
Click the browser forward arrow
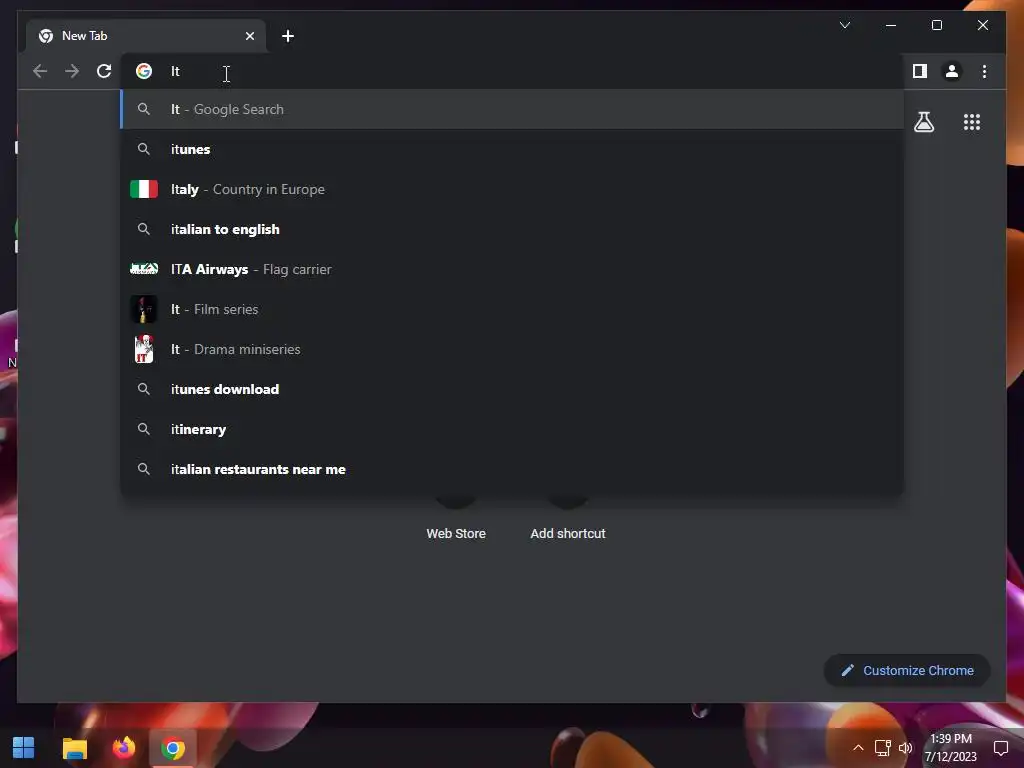pos(72,71)
